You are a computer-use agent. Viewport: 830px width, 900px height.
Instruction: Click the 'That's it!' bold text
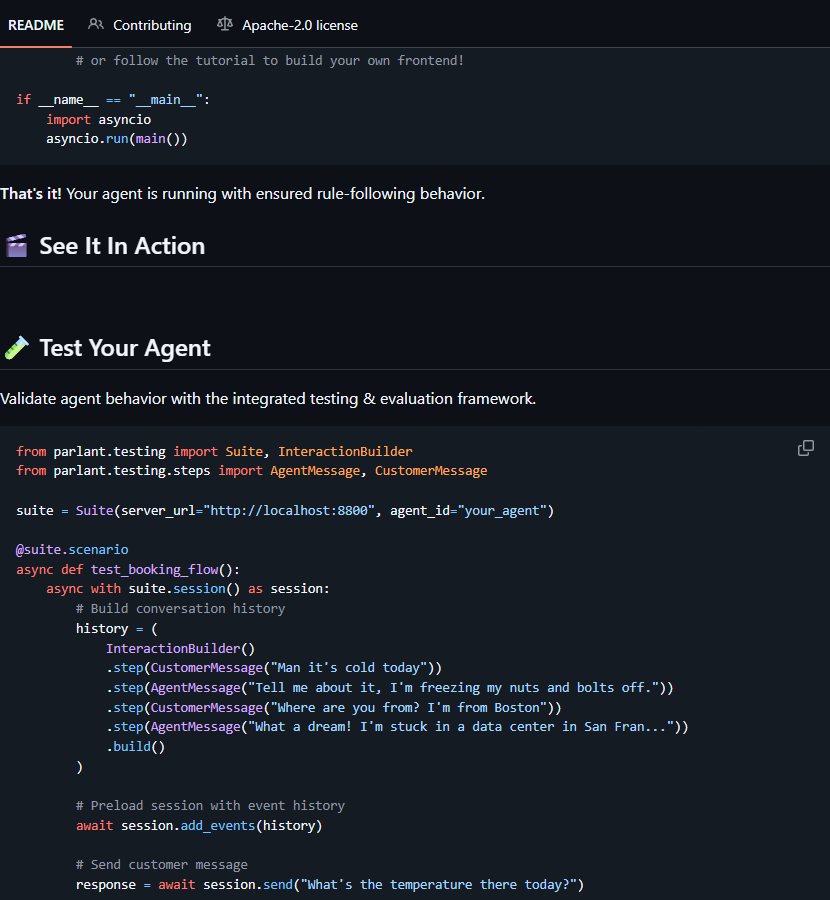point(30,193)
